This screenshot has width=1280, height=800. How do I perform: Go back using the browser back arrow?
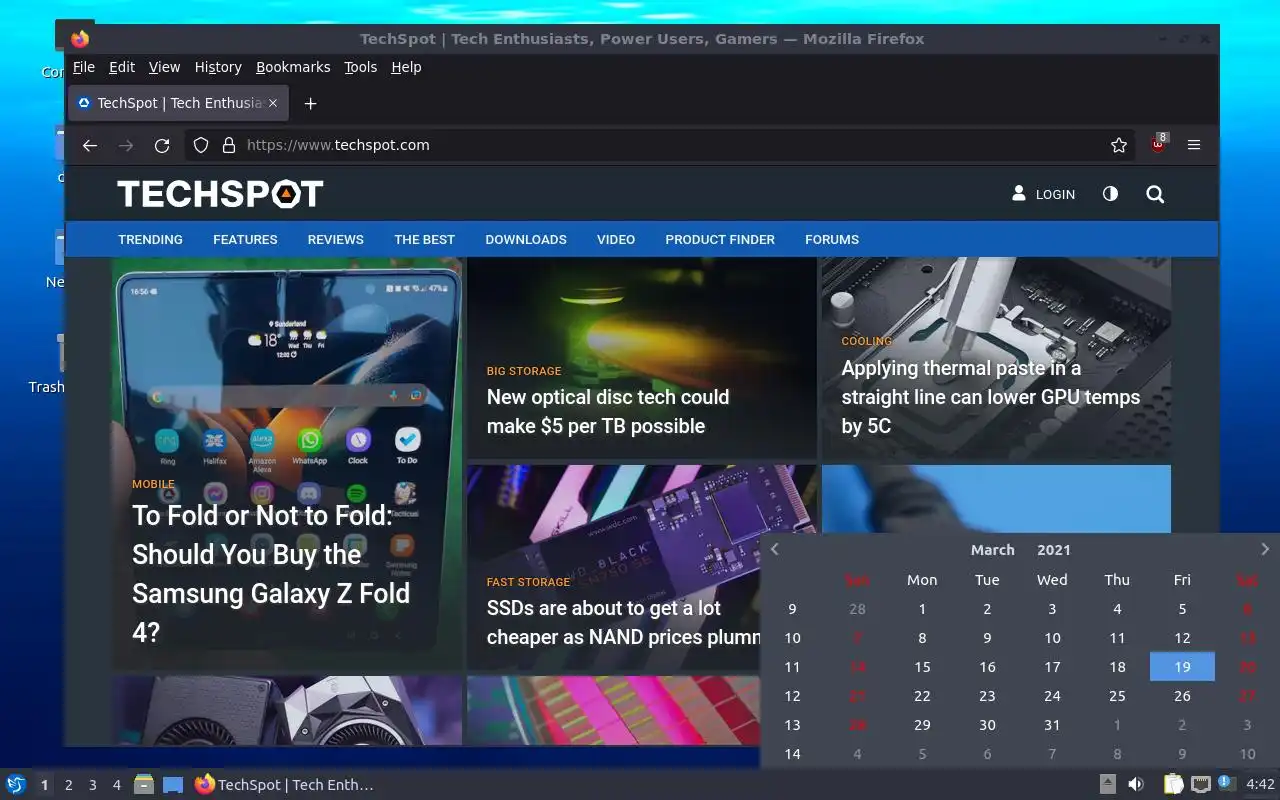click(90, 145)
